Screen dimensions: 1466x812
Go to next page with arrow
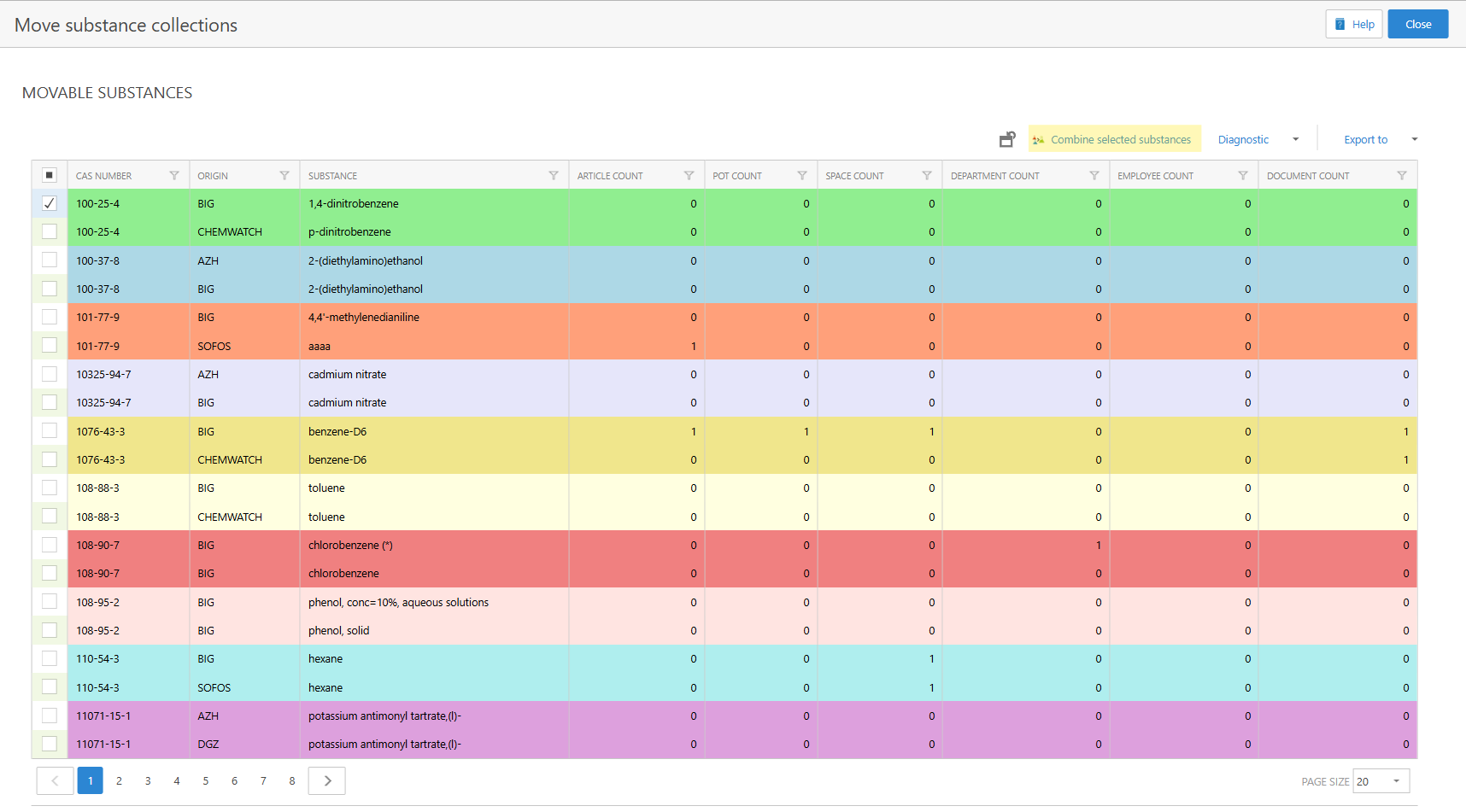click(327, 781)
